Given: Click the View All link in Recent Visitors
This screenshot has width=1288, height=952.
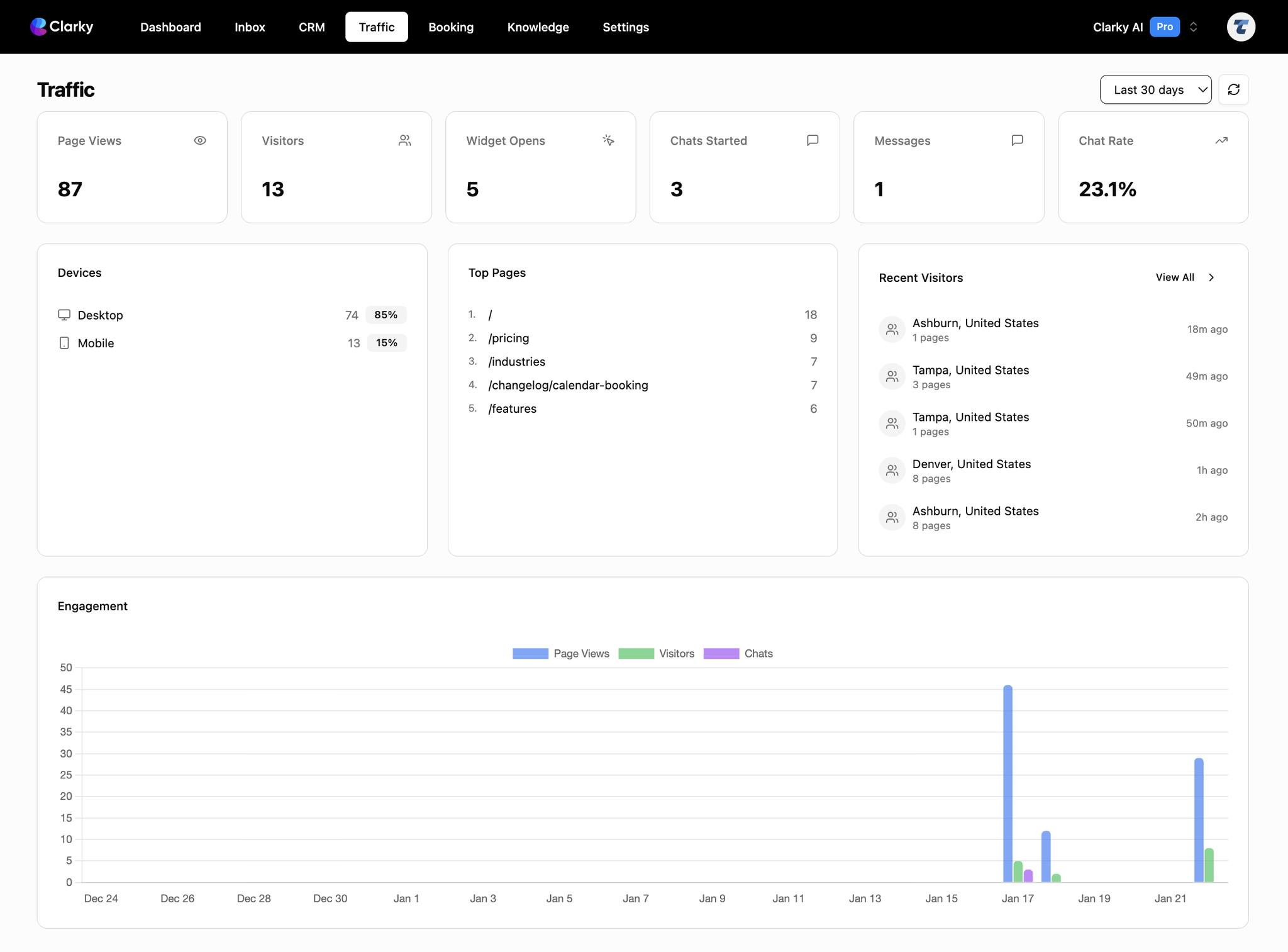Looking at the screenshot, I should coord(1174,277).
